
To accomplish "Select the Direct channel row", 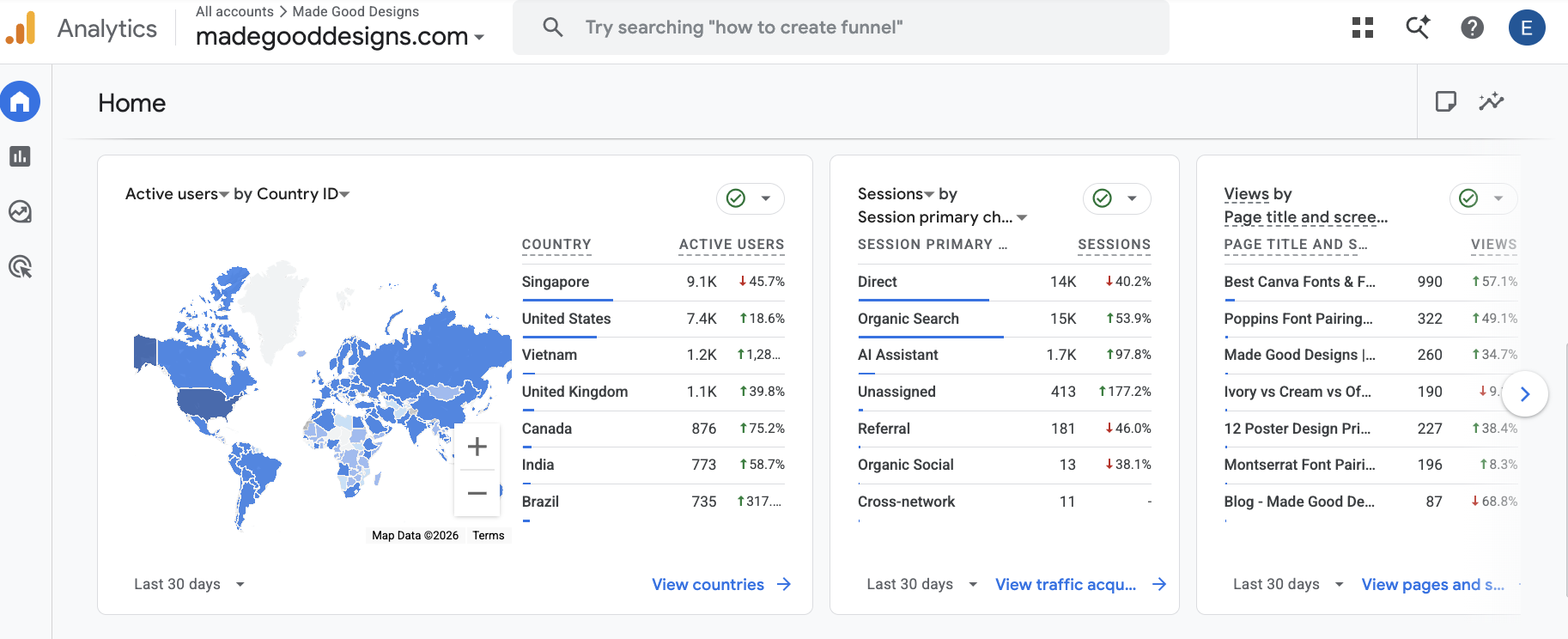I will click(x=1005, y=282).
